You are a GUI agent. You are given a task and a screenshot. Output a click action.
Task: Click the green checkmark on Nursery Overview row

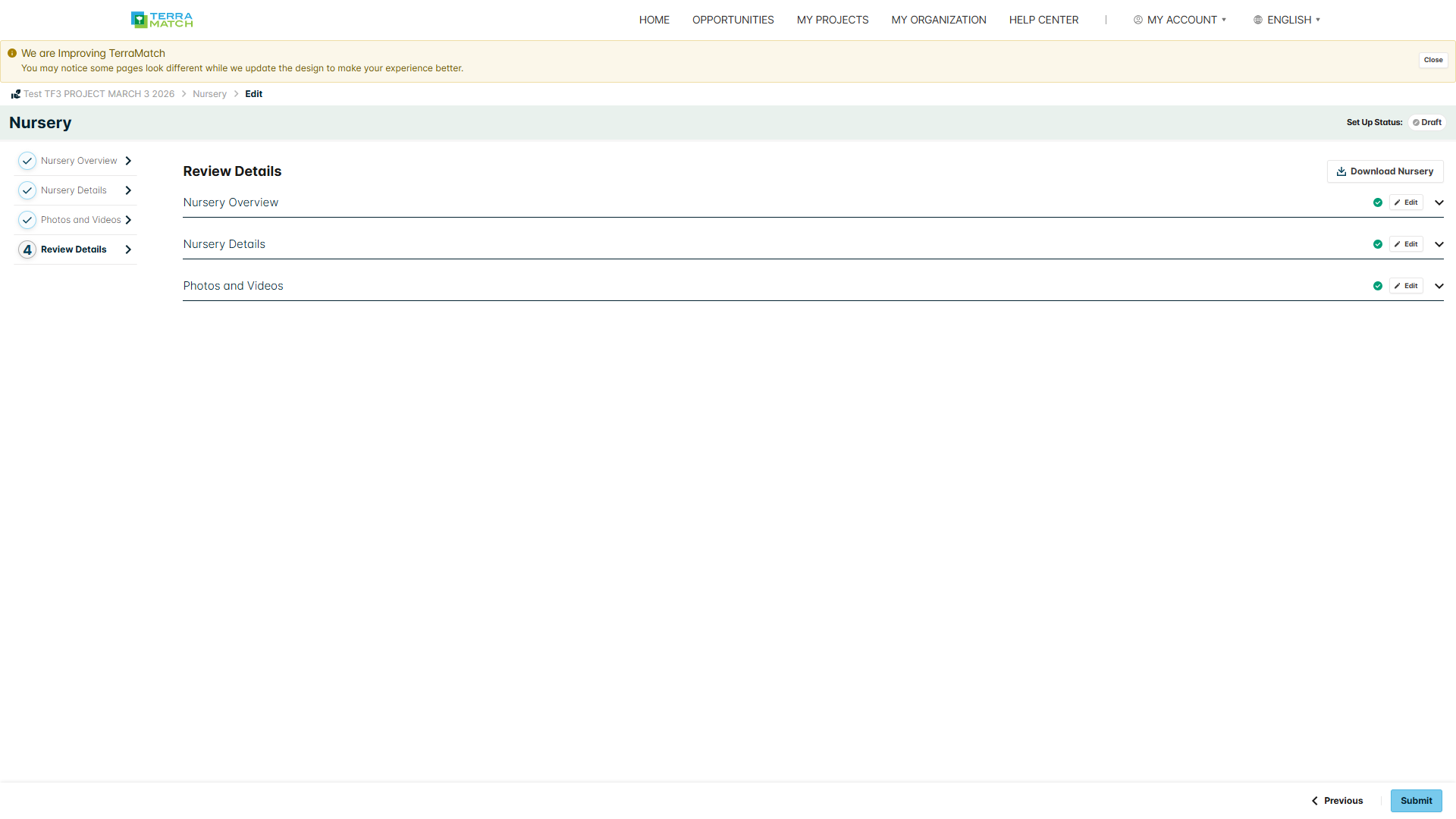coord(1378,202)
